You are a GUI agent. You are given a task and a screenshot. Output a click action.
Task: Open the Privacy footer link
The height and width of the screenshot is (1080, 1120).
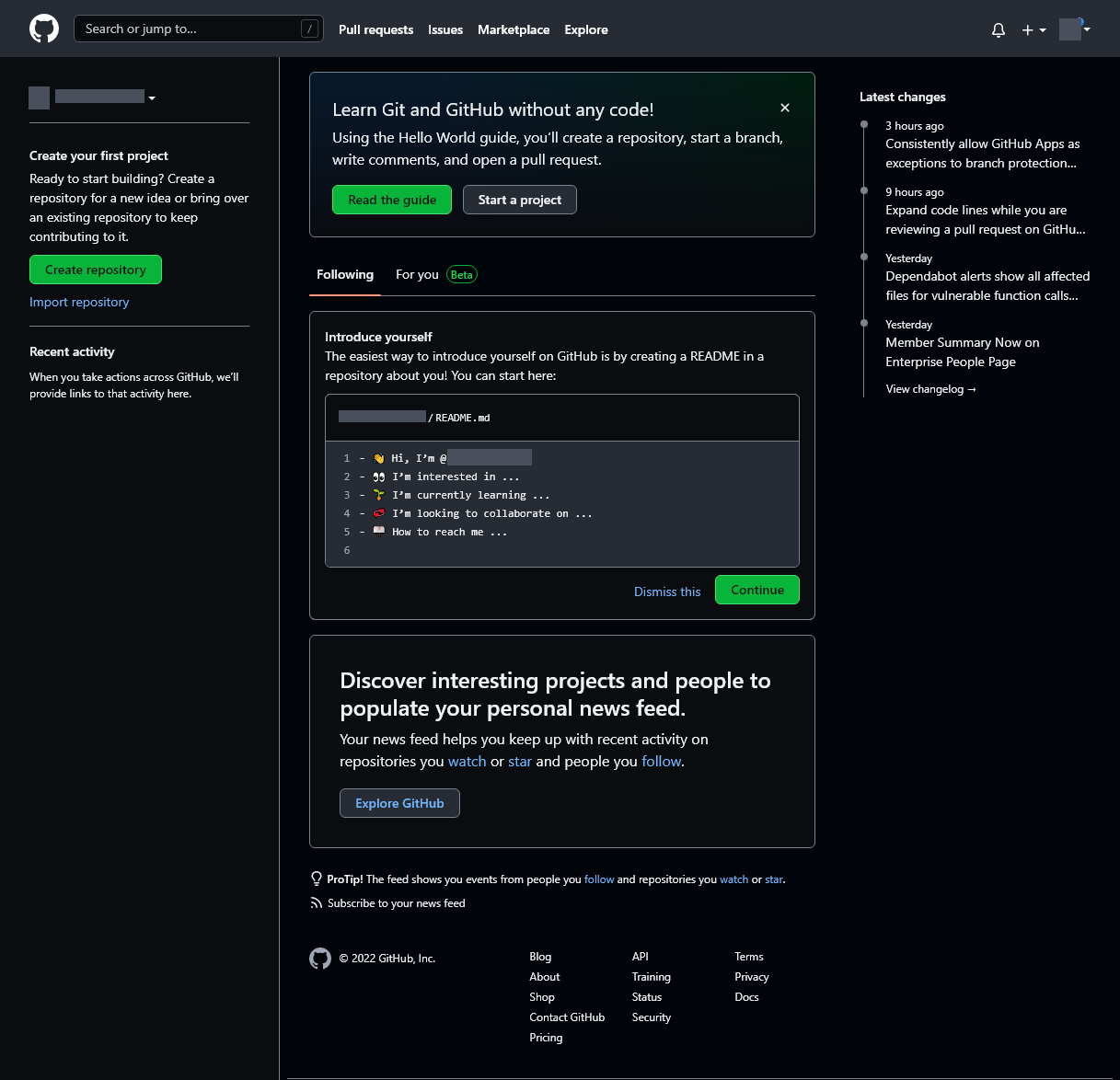coord(752,977)
